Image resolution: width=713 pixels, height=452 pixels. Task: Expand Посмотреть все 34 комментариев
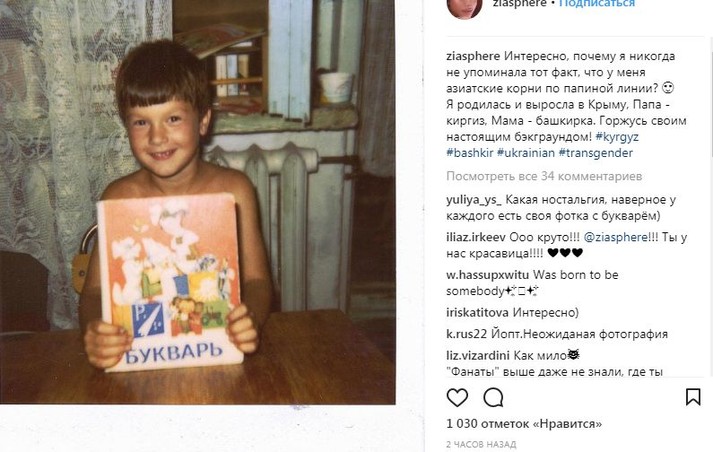[x=544, y=176]
